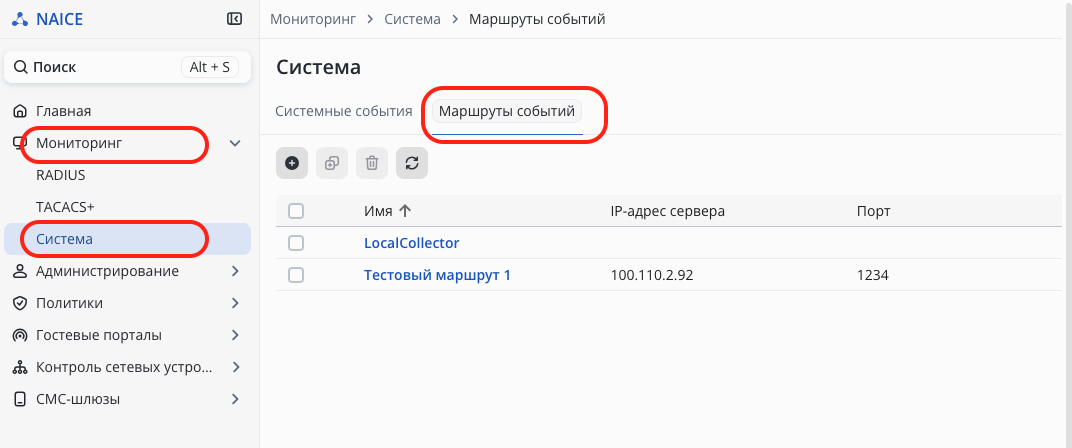1072x448 pixels.
Task: Click the search magnifier icon
Action: coord(20,67)
